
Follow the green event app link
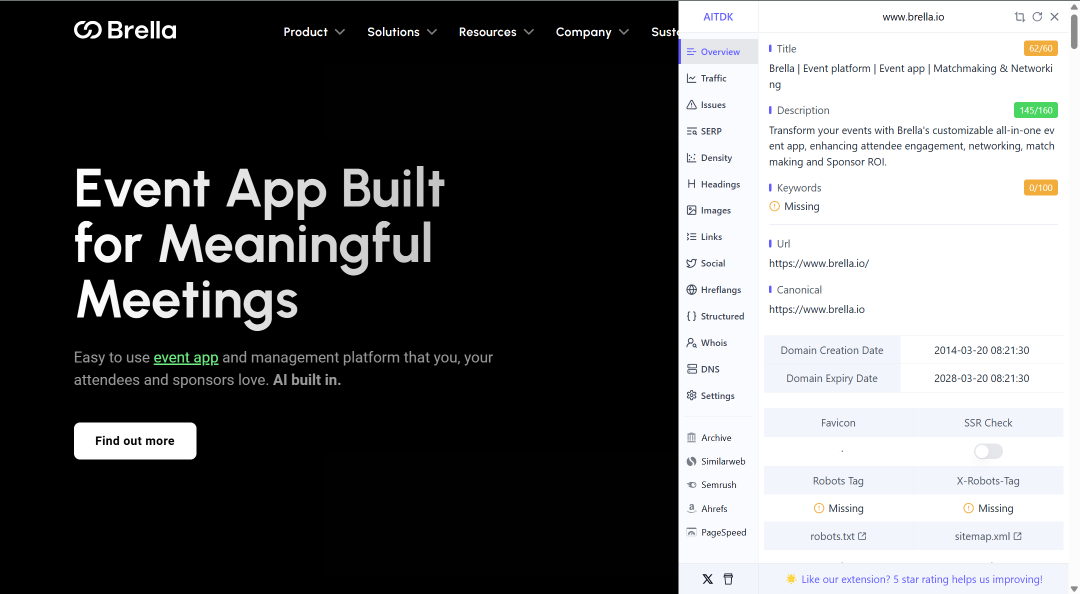tap(186, 358)
